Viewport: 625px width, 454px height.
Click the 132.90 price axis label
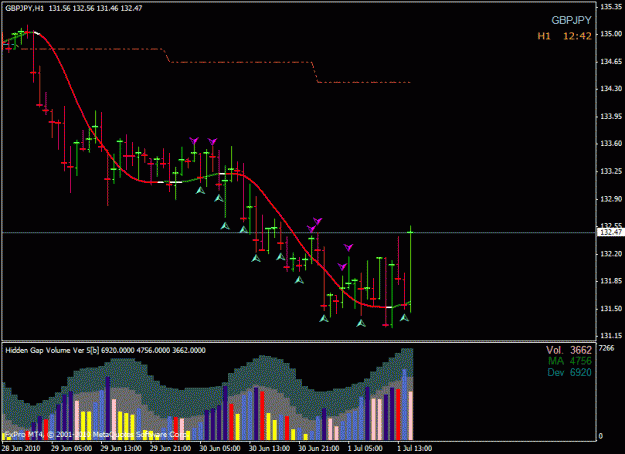(611, 199)
